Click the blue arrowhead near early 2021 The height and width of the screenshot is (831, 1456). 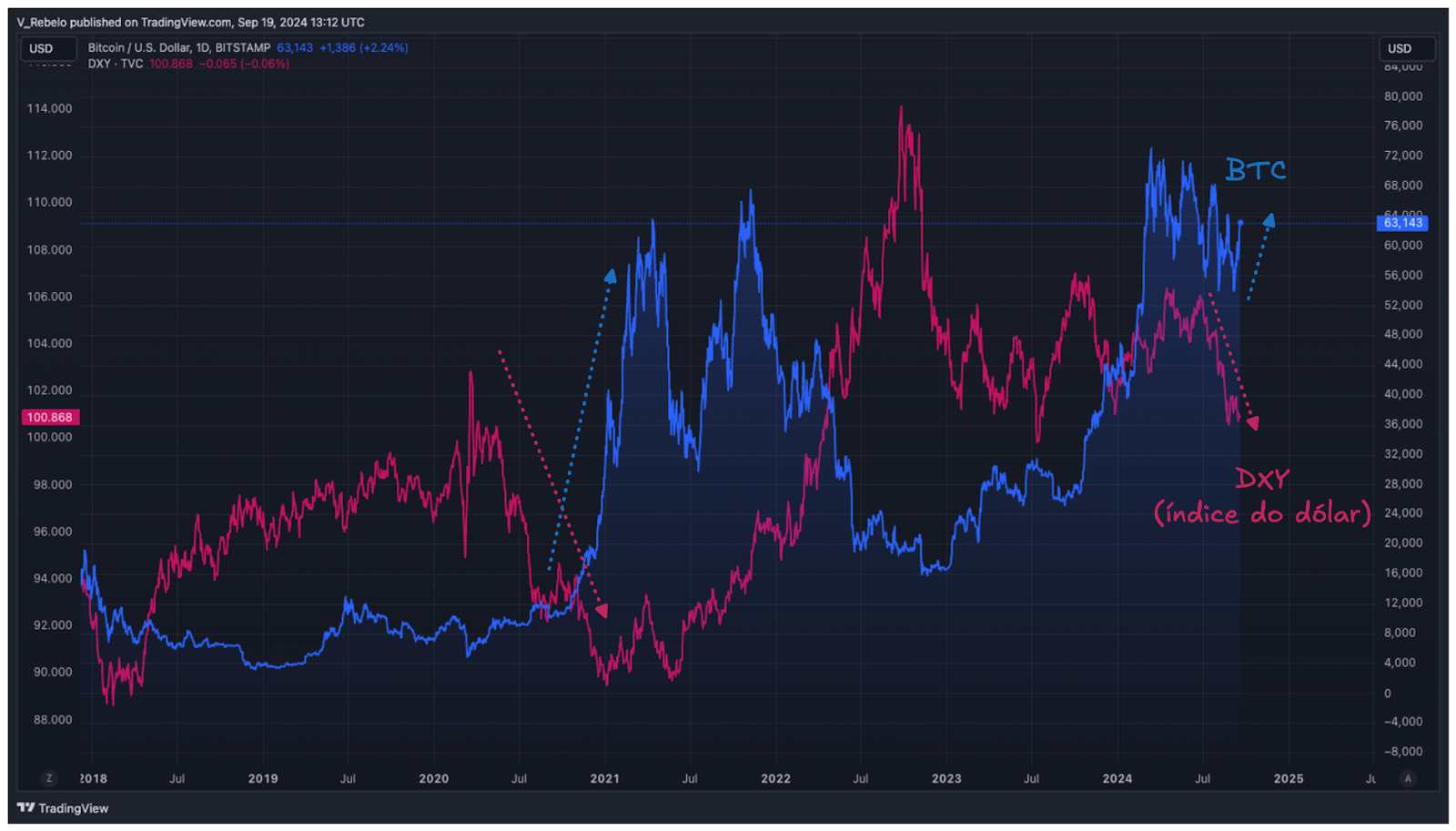click(611, 276)
